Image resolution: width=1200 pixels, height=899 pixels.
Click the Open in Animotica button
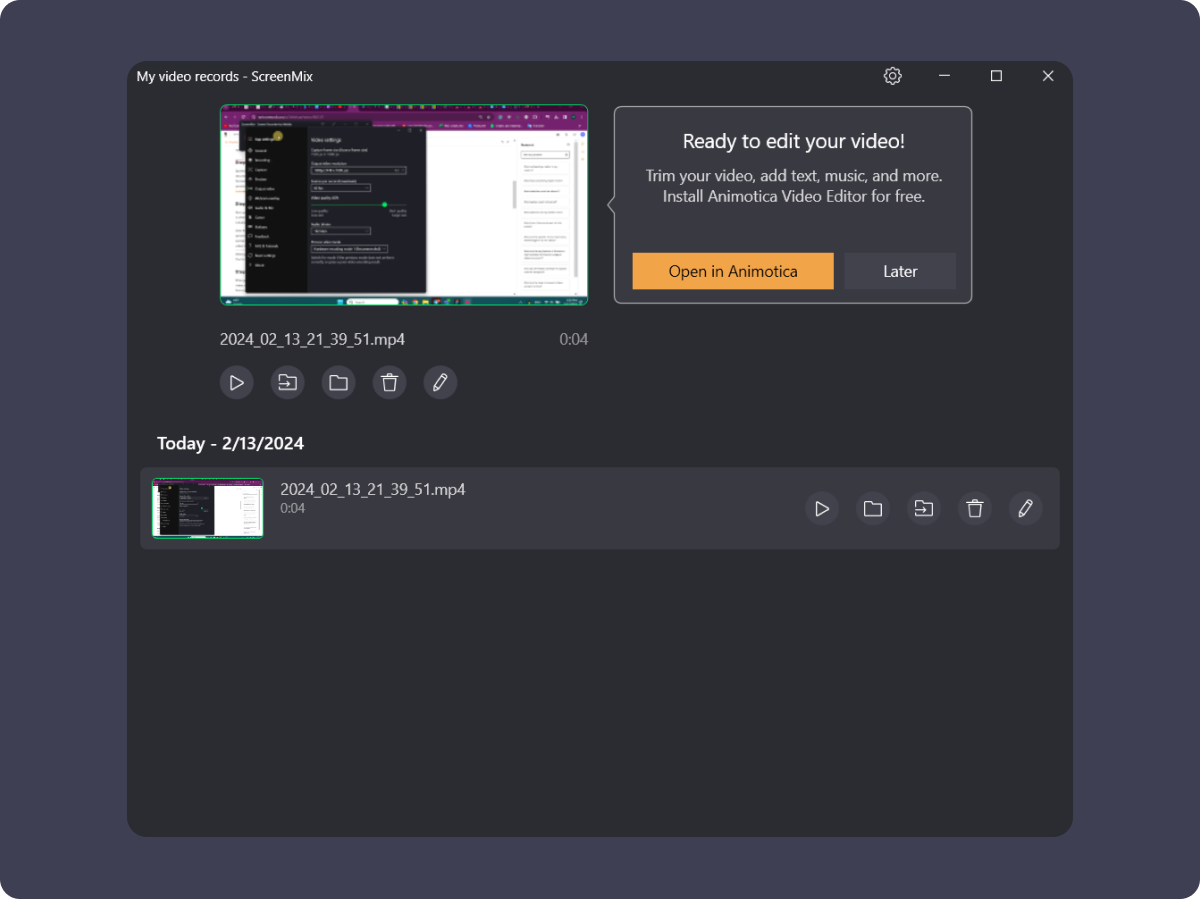(x=733, y=271)
